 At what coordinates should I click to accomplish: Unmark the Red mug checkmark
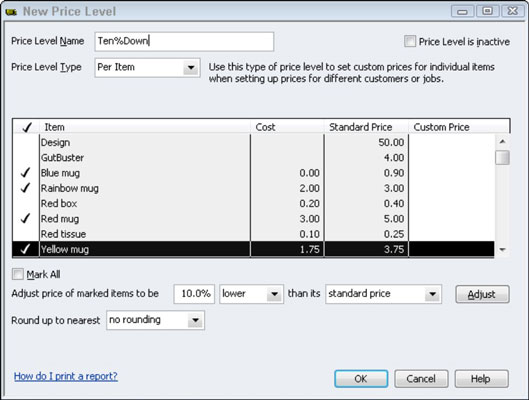(x=25, y=219)
